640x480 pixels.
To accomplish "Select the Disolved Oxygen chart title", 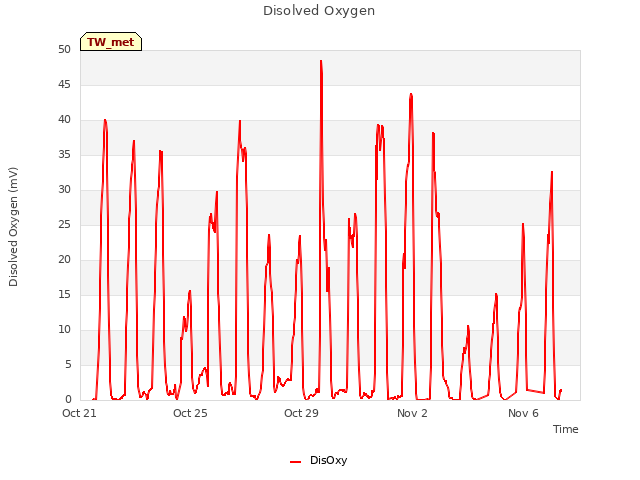I will [319, 11].
